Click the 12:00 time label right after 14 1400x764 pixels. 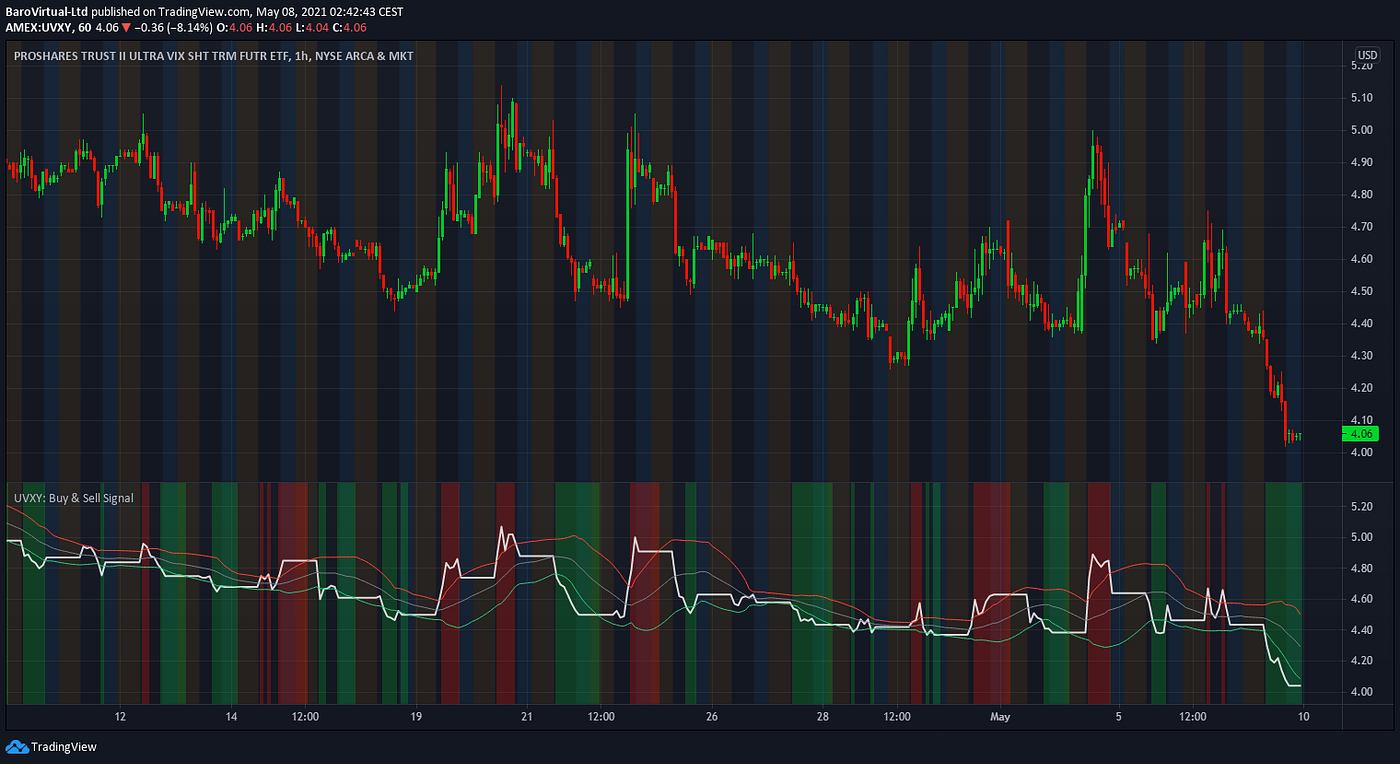[x=305, y=717]
